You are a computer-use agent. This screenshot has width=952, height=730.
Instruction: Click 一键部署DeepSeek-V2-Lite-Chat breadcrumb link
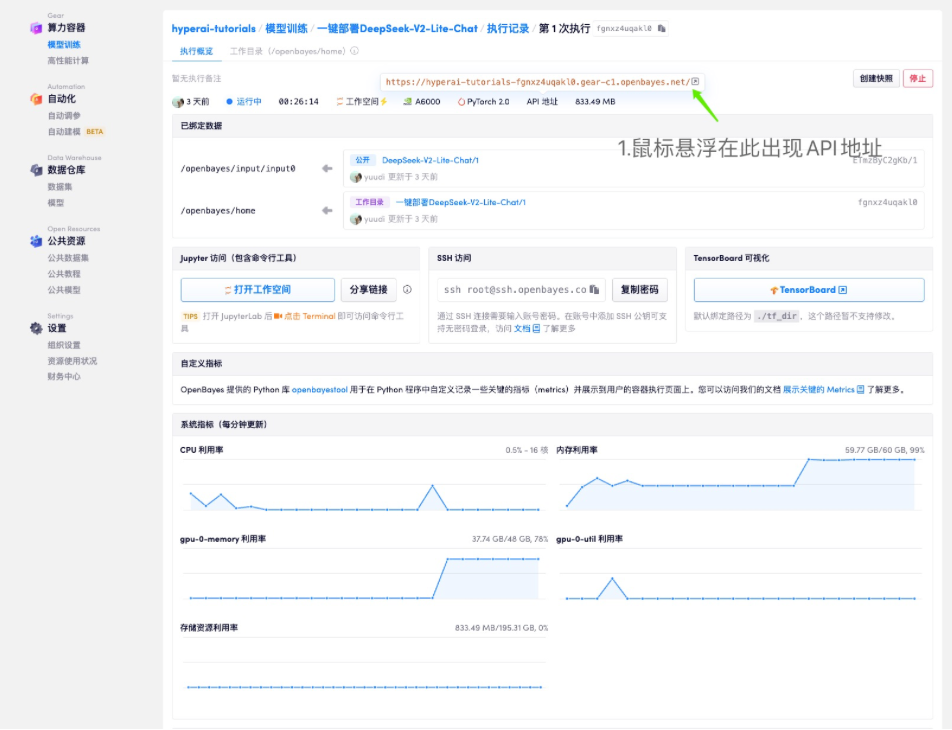tap(397, 29)
